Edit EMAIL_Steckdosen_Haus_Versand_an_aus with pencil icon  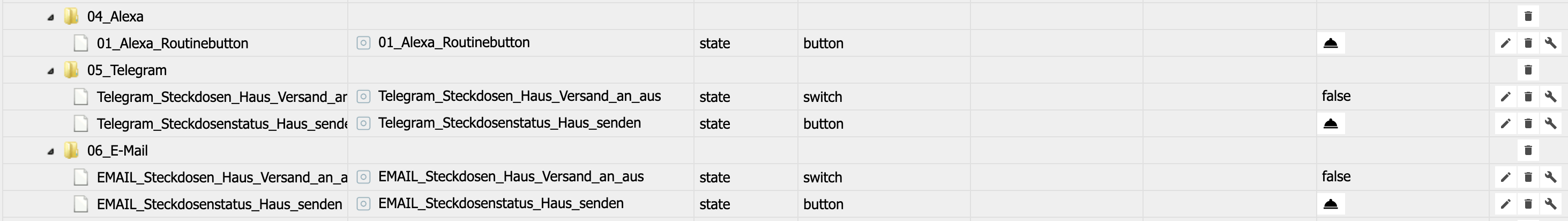(x=1505, y=177)
